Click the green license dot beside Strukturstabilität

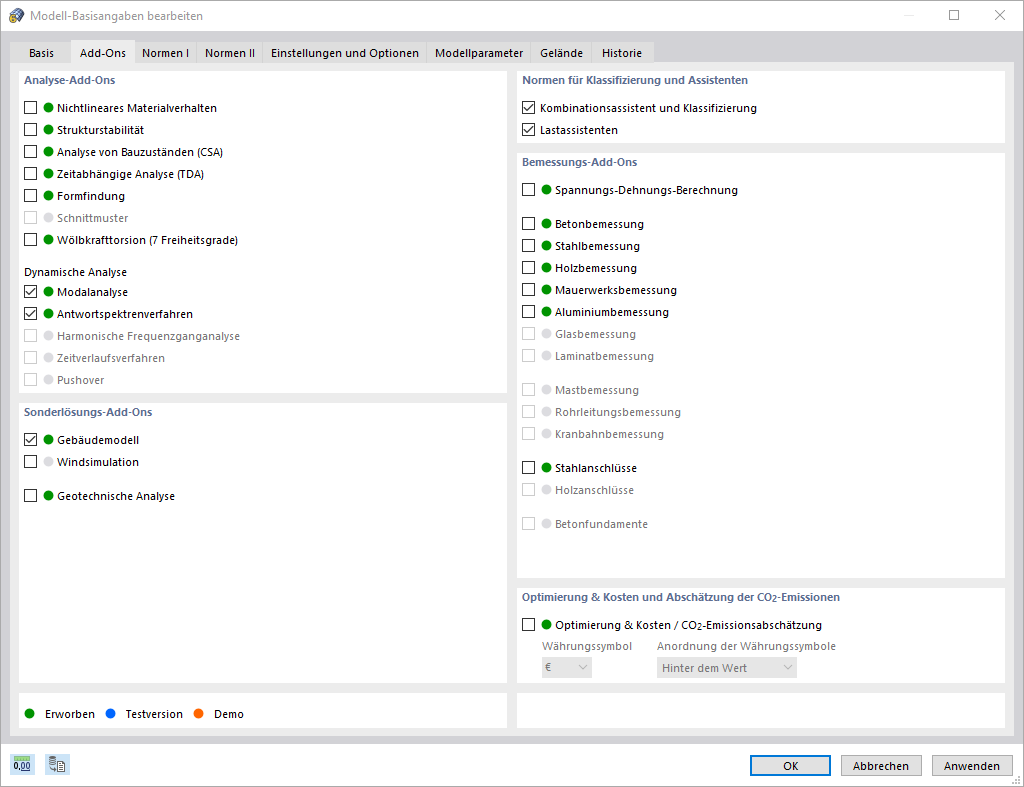(47, 130)
